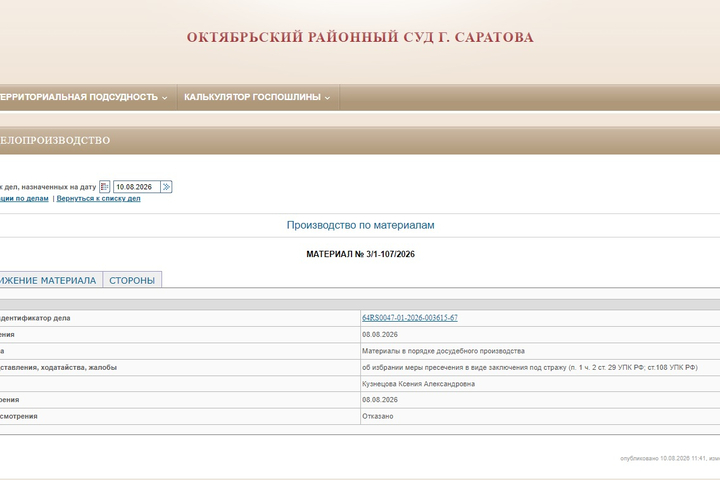Follow Вернуться к списку дел link
720x480 pixels.
tap(98, 198)
